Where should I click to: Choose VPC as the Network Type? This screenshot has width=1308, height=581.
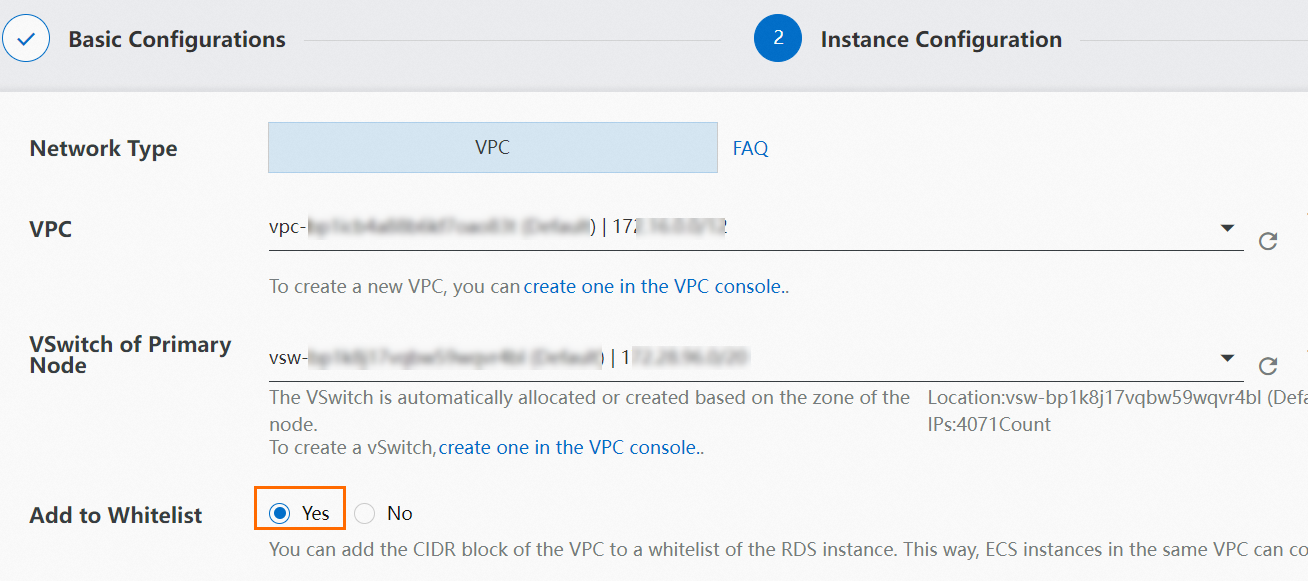pyautogui.click(x=492, y=148)
